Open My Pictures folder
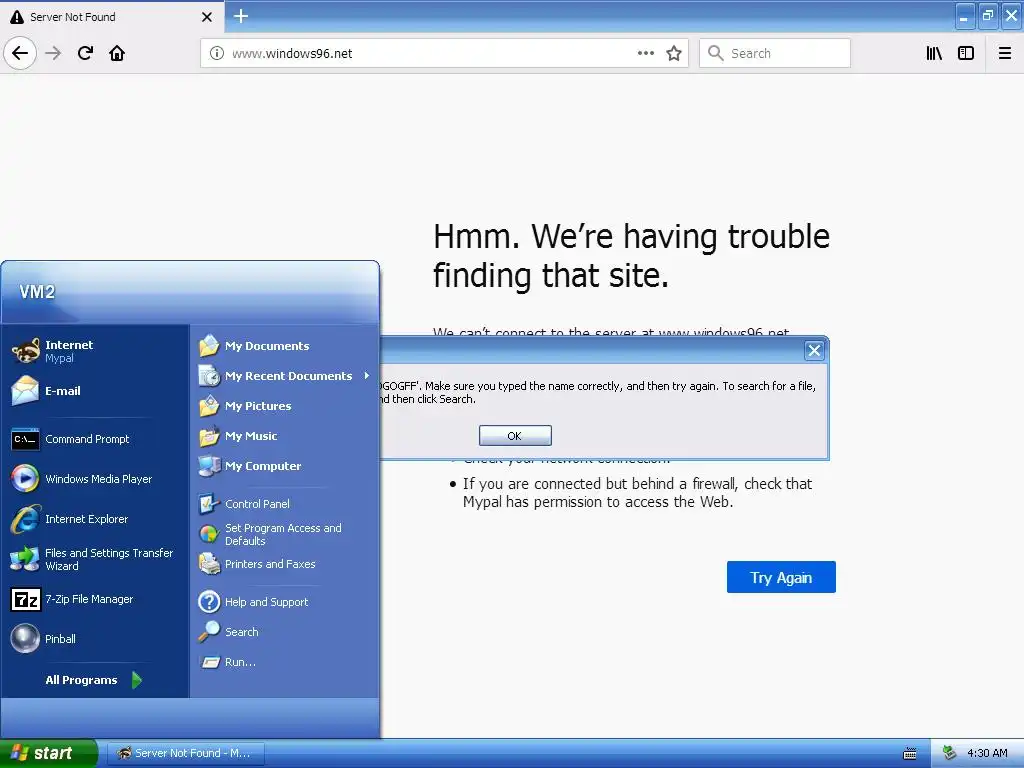This screenshot has width=1024, height=768. pyautogui.click(x=285, y=406)
